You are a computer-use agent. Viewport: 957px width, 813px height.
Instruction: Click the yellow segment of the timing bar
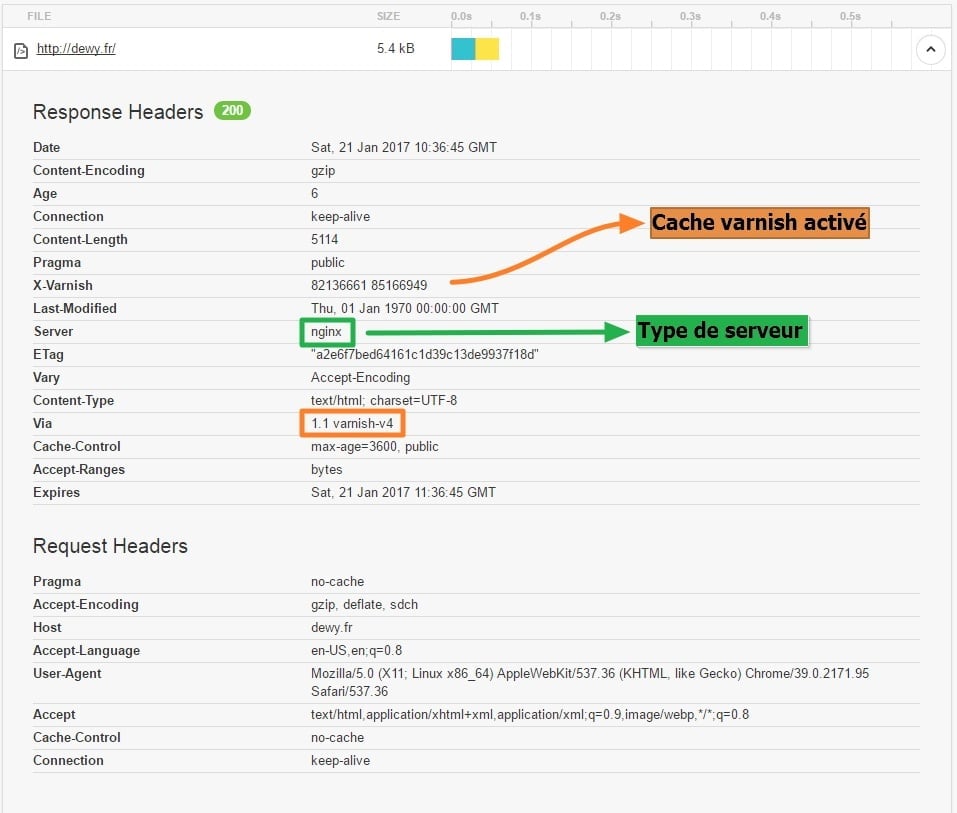point(487,49)
